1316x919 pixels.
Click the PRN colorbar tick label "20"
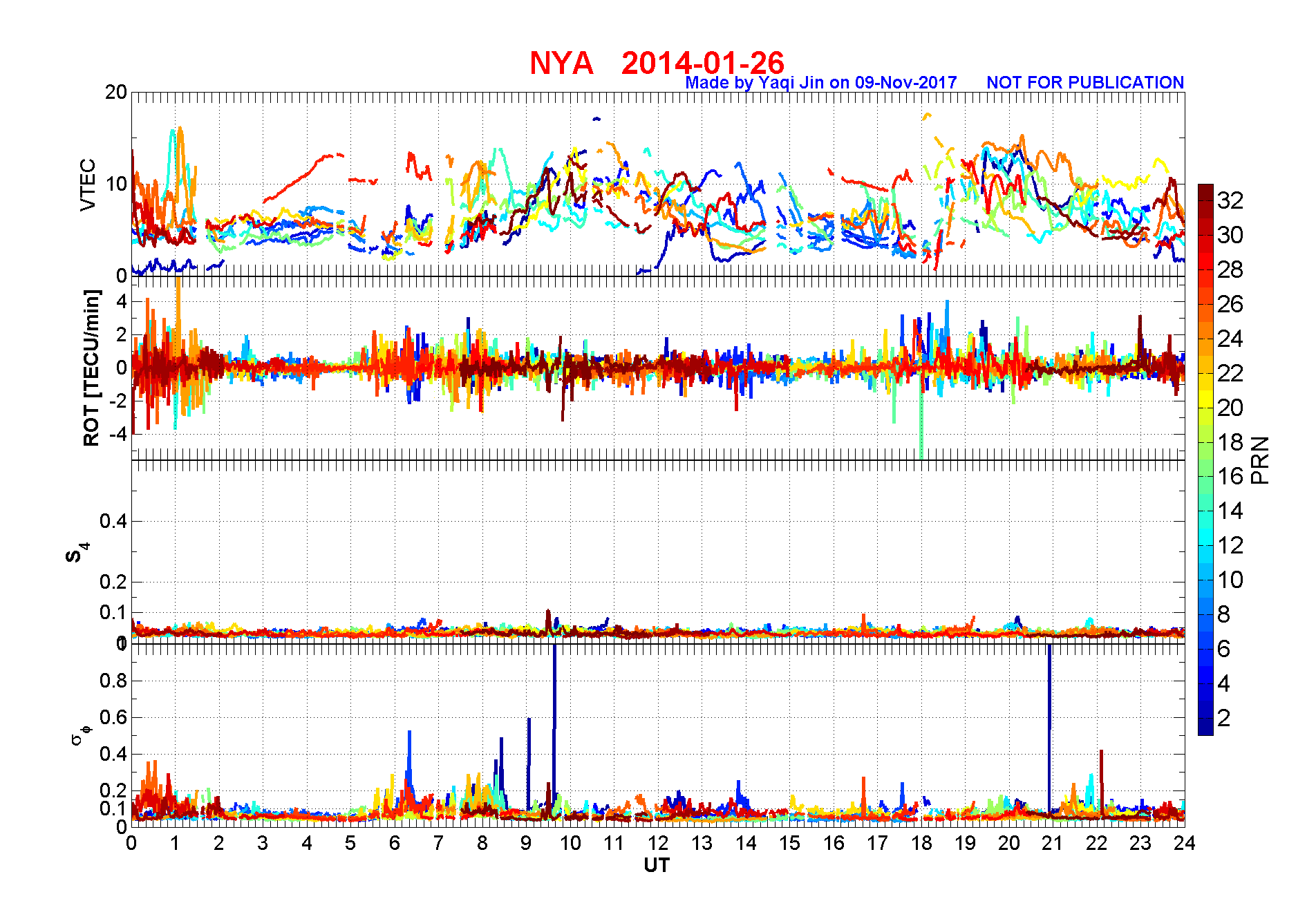point(1230,408)
